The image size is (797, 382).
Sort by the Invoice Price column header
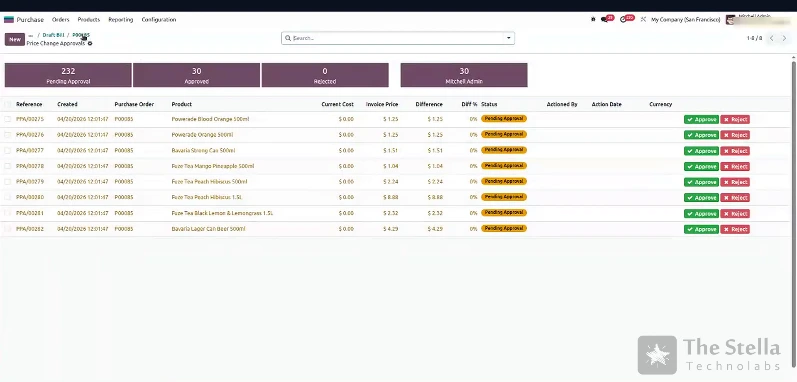click(x=382, y=104)
